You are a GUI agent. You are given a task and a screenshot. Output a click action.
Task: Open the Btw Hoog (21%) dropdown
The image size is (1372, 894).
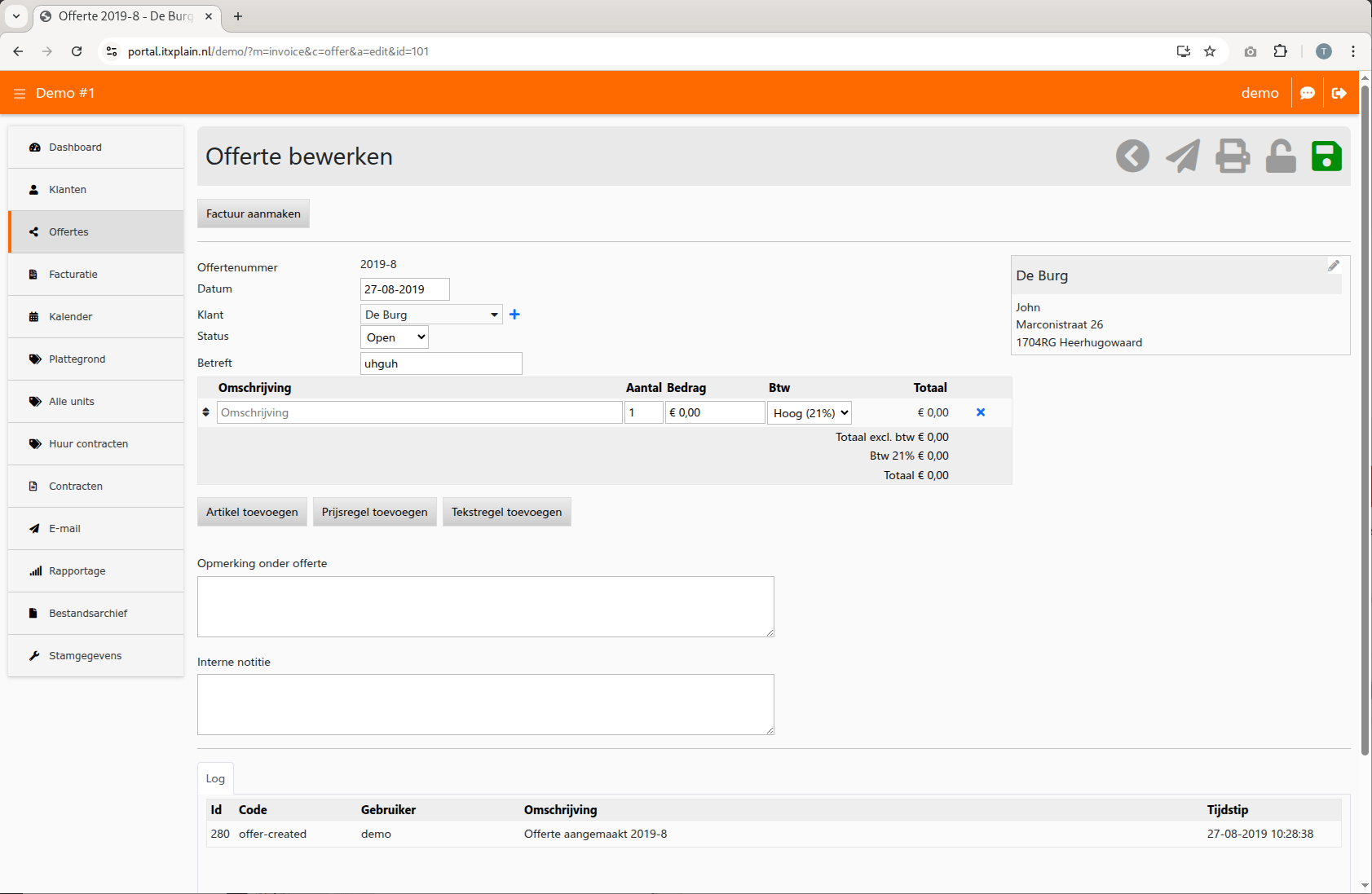(810, 413)
